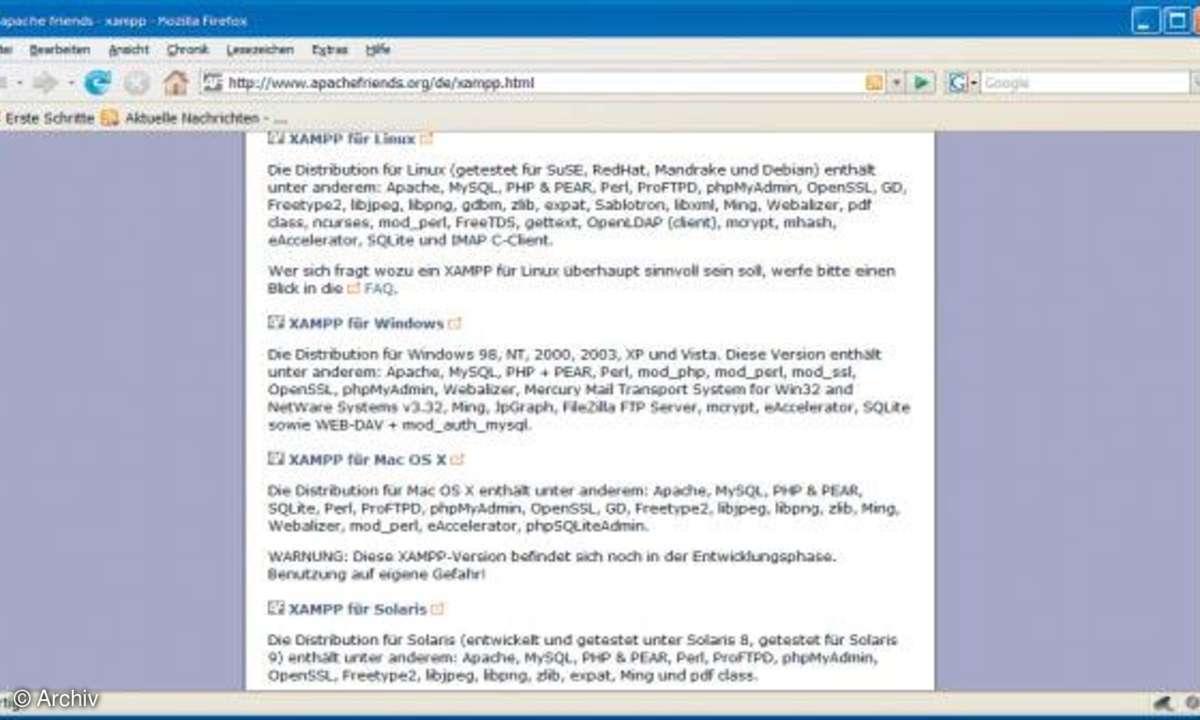Viewport: 1200px width, 720px height.
Task: Open the Google search engine selector
Action: tap(962, 83)
